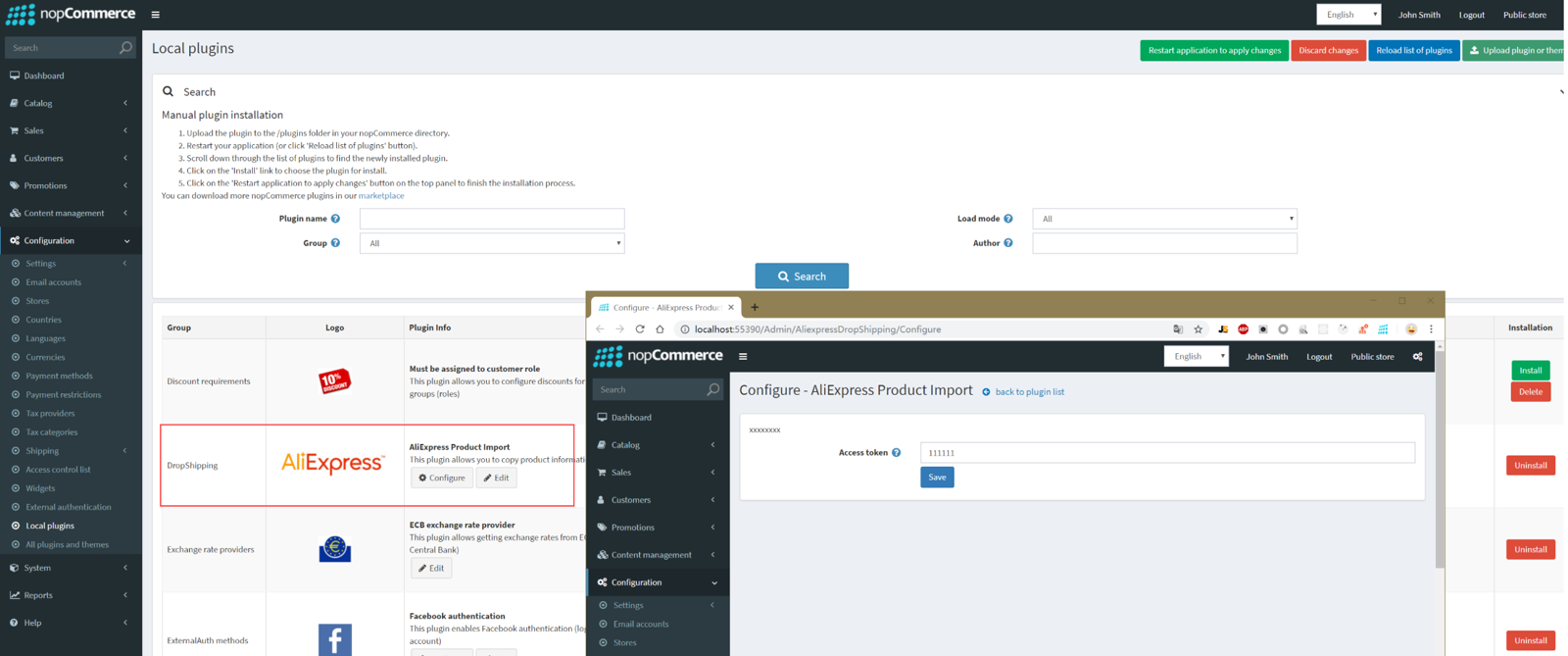This screenshot has width=1568, height=656.
Task: Click the red Discard changes button
Action: click(x=1328, y=50)
